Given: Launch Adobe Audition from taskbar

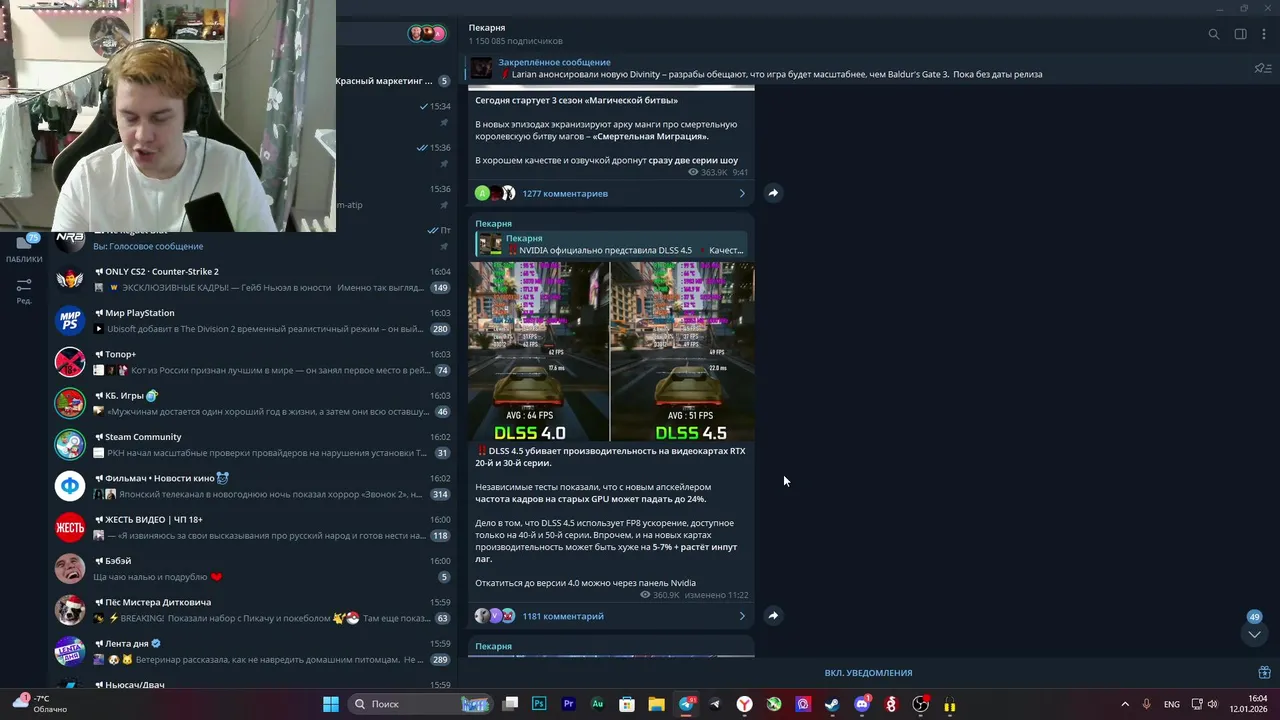Looking at the screenshot, I should [x=598, y=704].
